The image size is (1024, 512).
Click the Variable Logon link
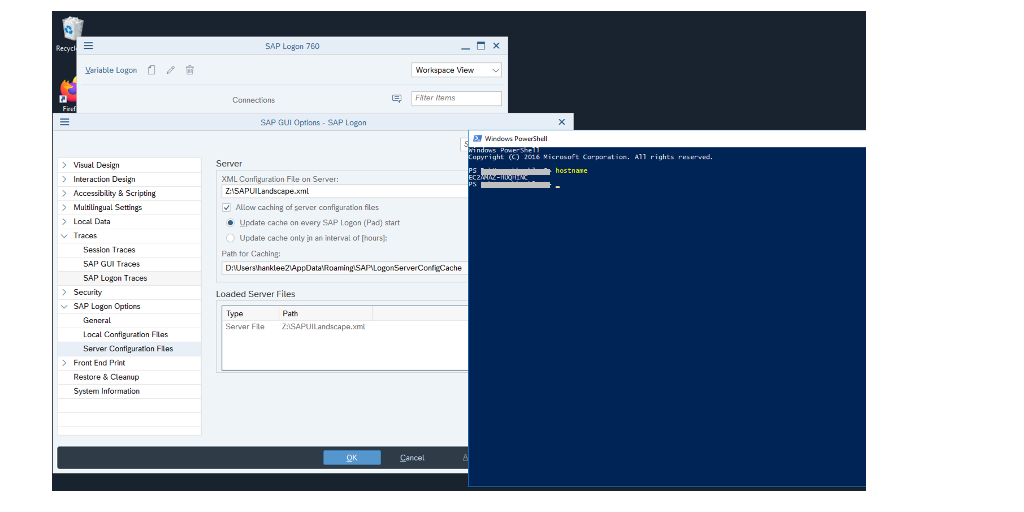111,70
